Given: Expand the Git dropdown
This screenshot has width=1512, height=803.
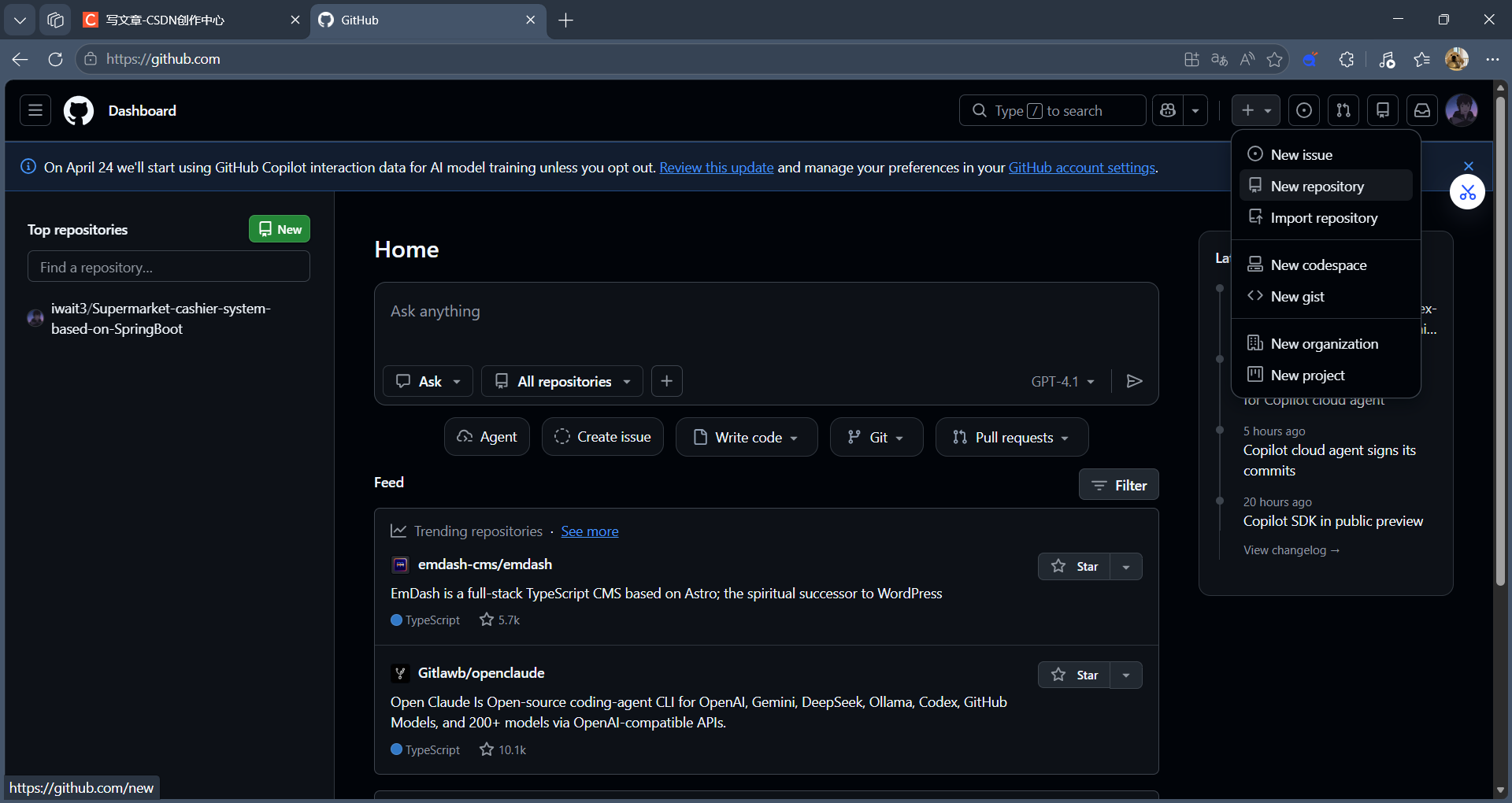Looking at the screenshot, I should (x=876, y=437).
